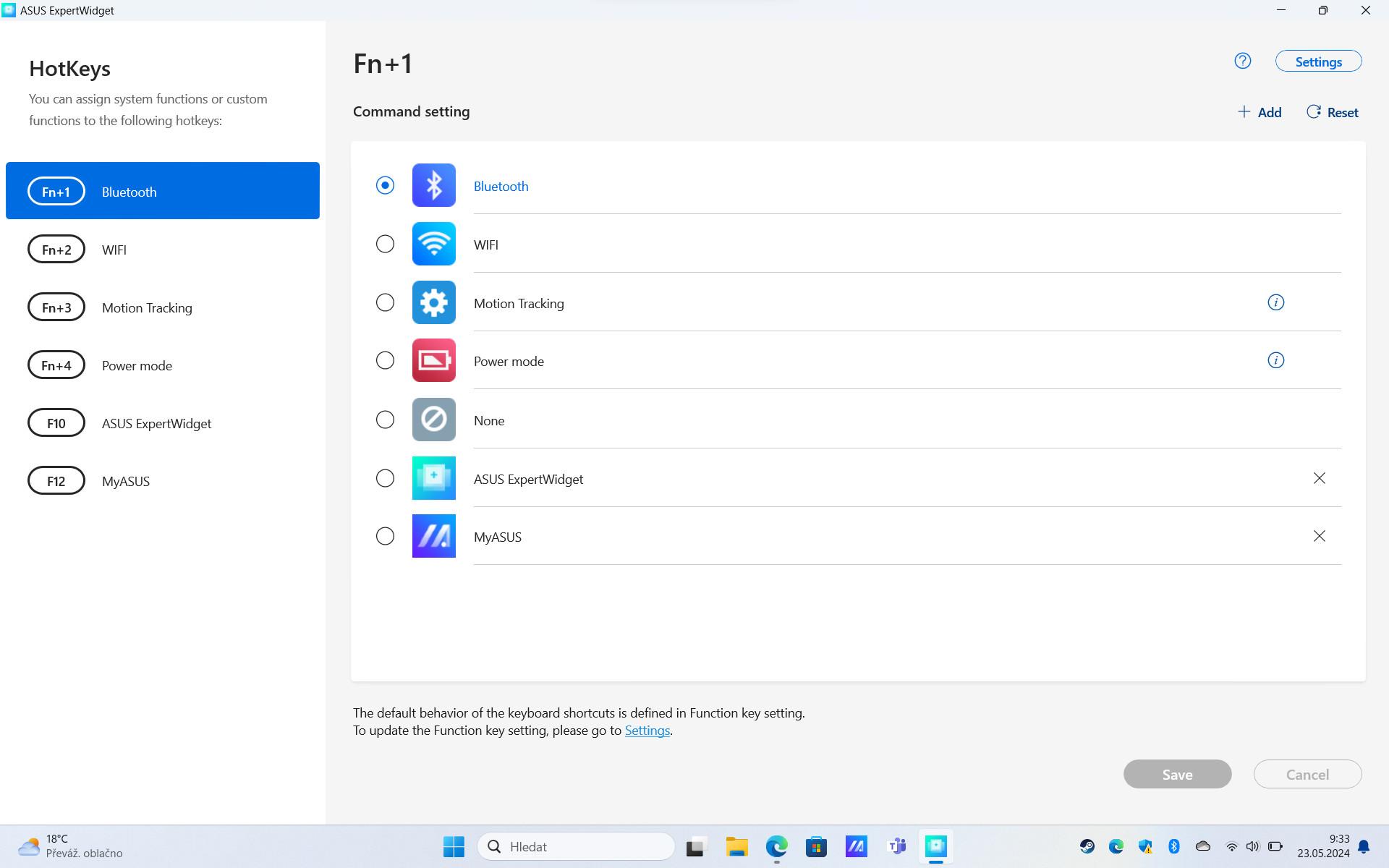
Task: Open Microsoft Teams from the taskbar
Action: (x=896, y=846)
